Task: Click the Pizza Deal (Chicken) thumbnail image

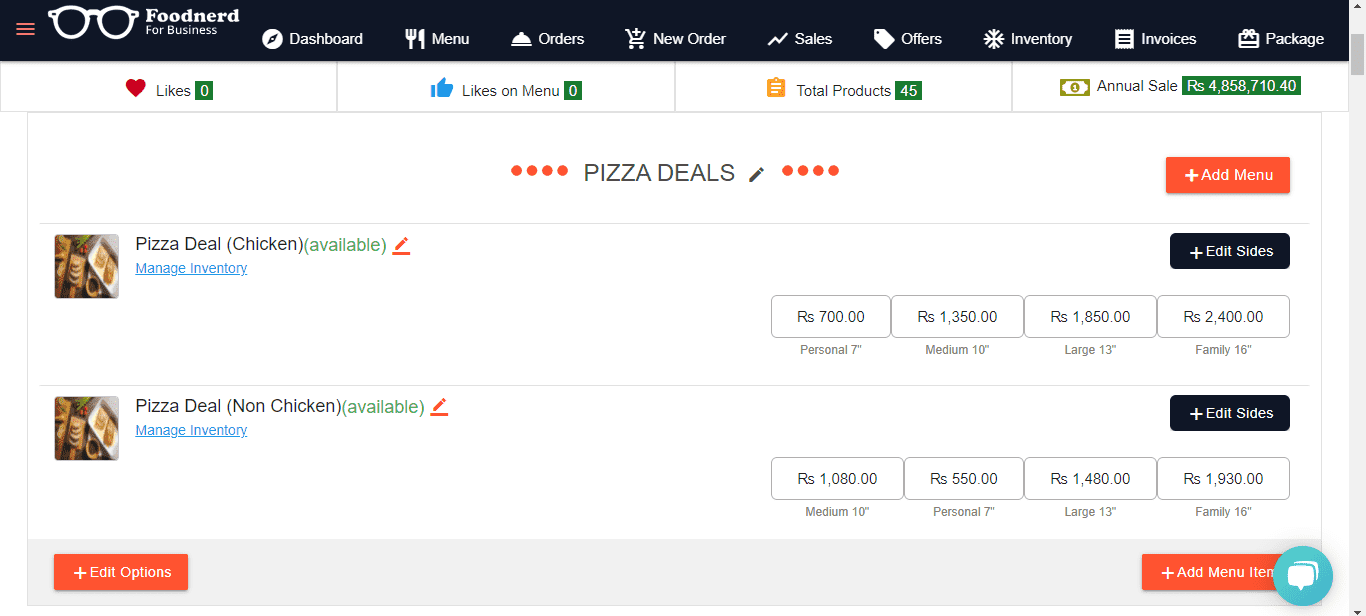Action: click(x=87, y=266)
